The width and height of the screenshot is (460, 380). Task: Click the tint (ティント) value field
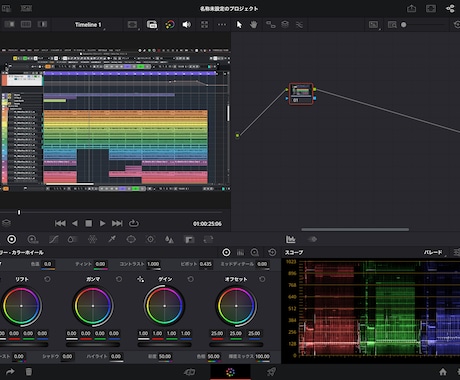(100, 264)
